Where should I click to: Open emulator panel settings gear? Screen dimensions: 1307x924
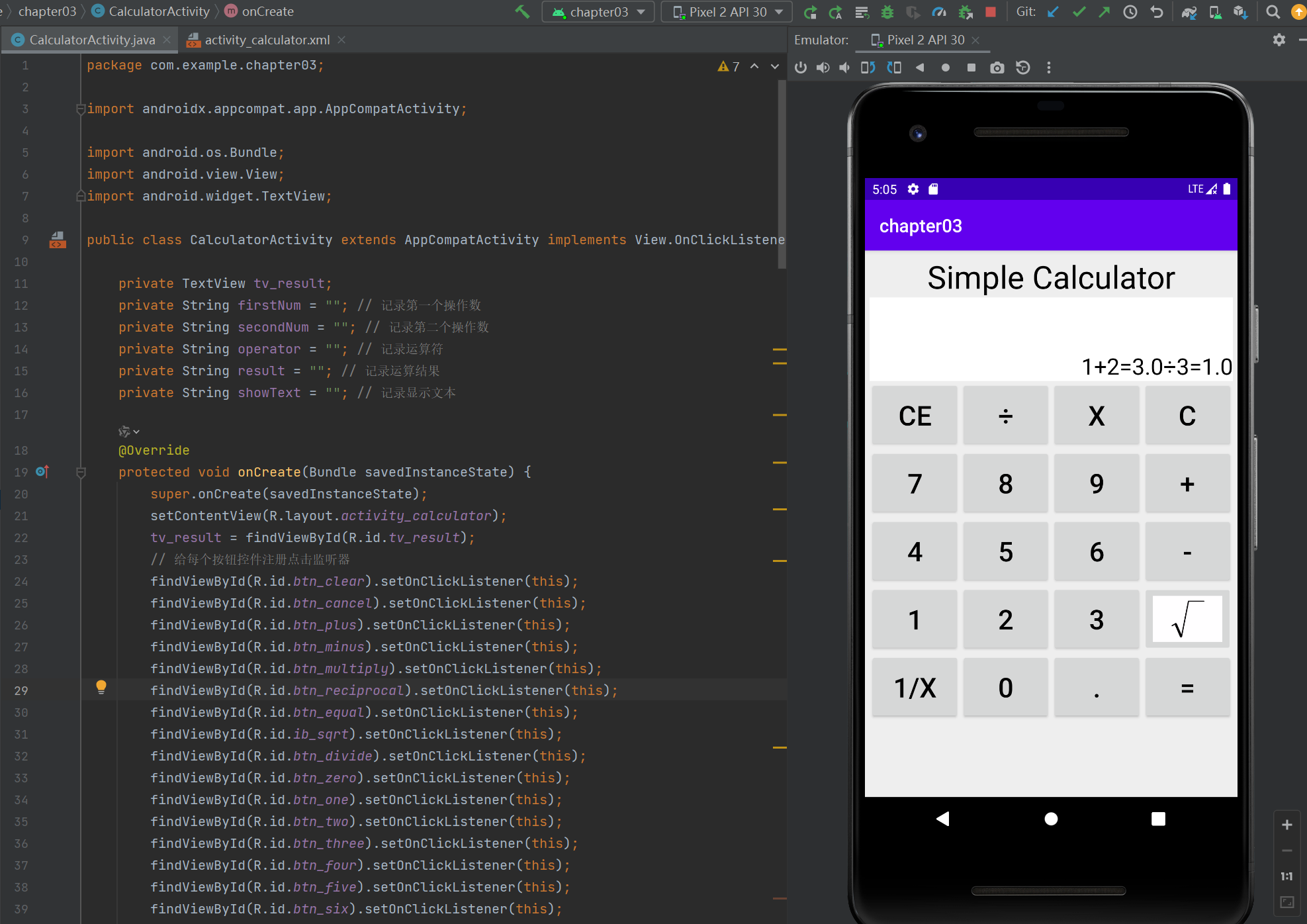pyautogui.click(x=1279, y=40)
